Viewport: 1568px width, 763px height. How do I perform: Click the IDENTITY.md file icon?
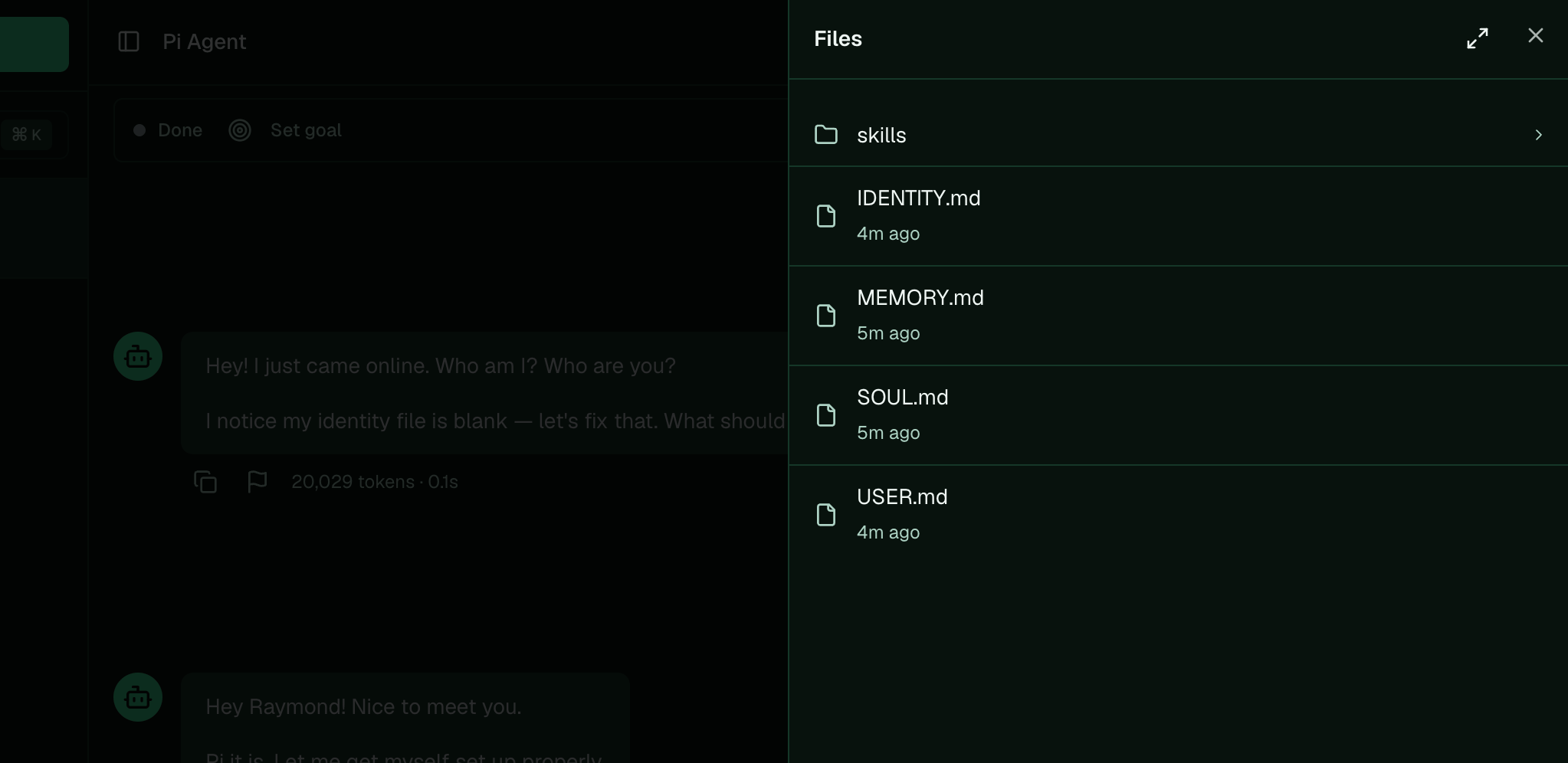point(826,216)
